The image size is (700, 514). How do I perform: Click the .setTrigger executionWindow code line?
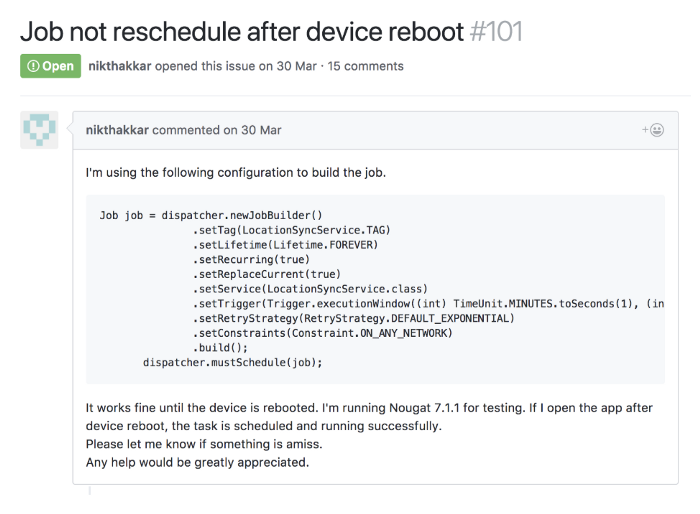click(x=428, y=303)
